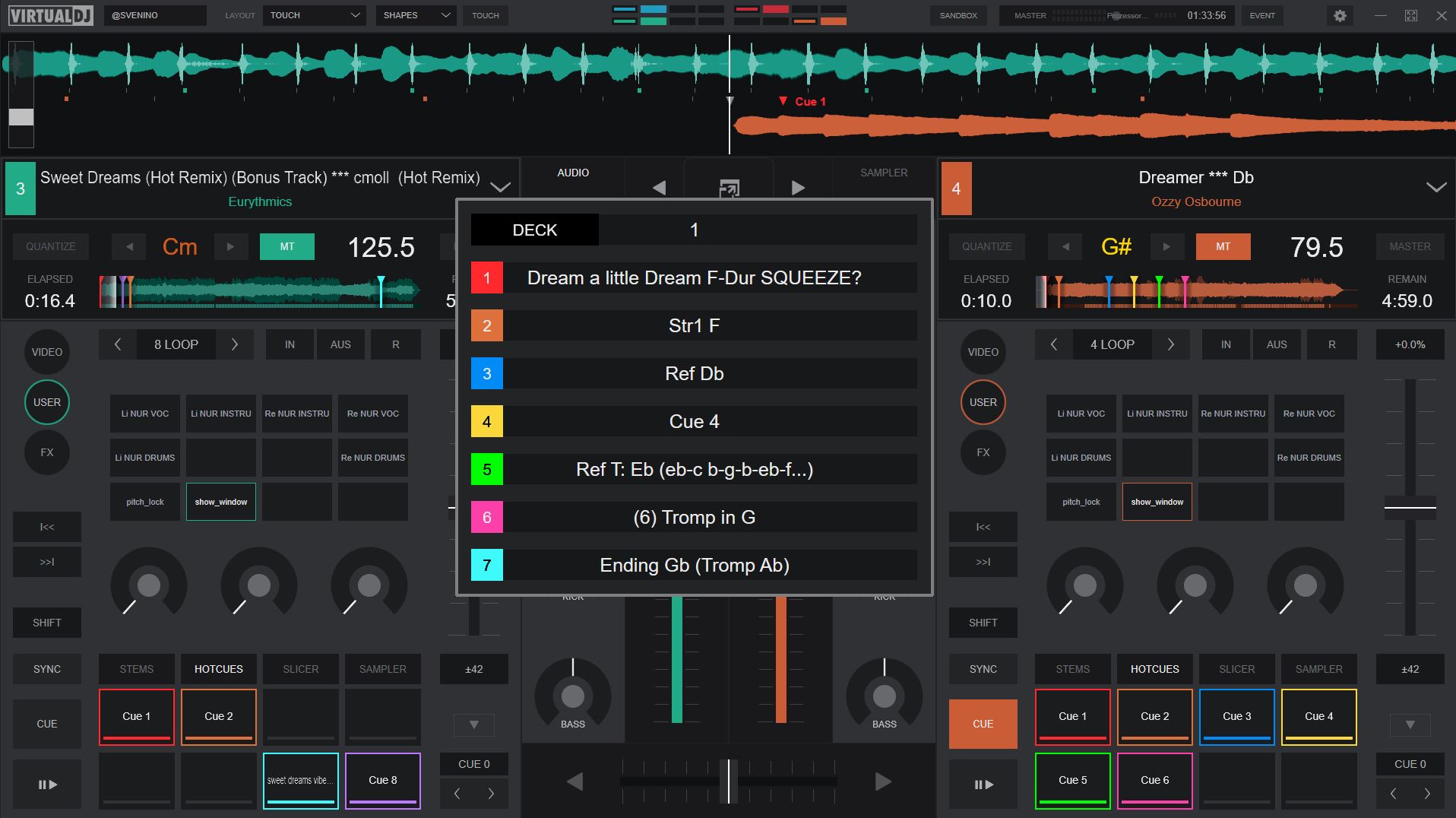The width and height of the screenshot is (1456, 818).
Task: Click the right arrow in the center browser panel
Action: coord(798,187)
